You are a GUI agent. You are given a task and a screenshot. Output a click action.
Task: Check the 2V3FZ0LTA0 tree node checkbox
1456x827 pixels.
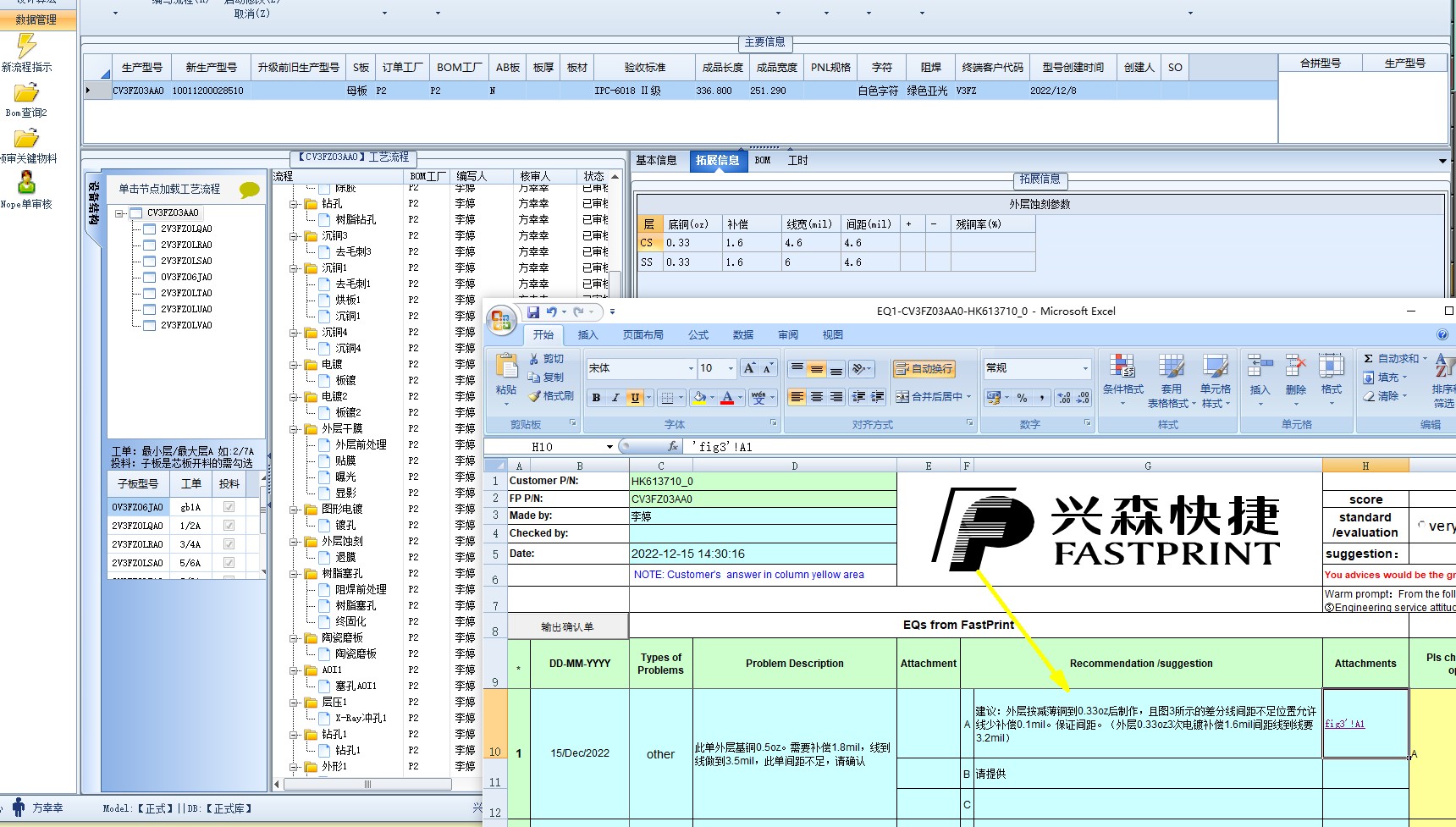point(149,293)
